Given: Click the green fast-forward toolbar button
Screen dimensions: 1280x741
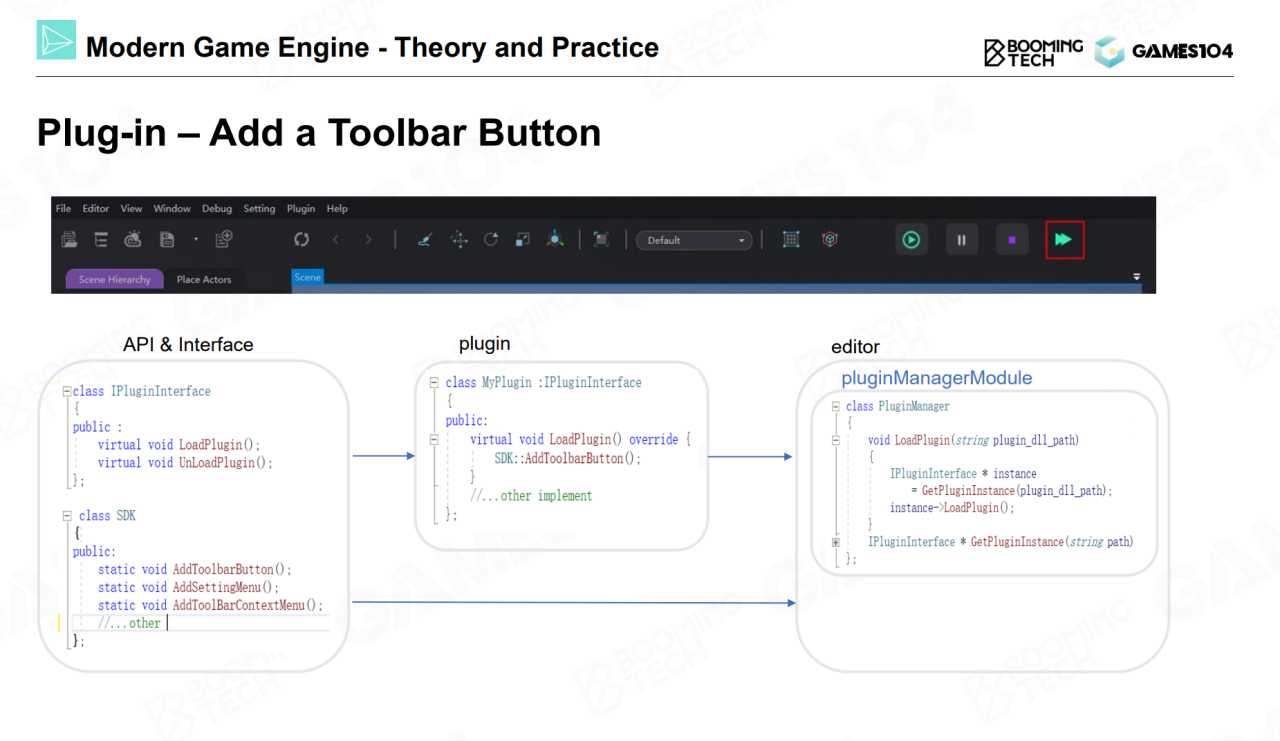Looking at the screenshot, I should pos(1064,240).
